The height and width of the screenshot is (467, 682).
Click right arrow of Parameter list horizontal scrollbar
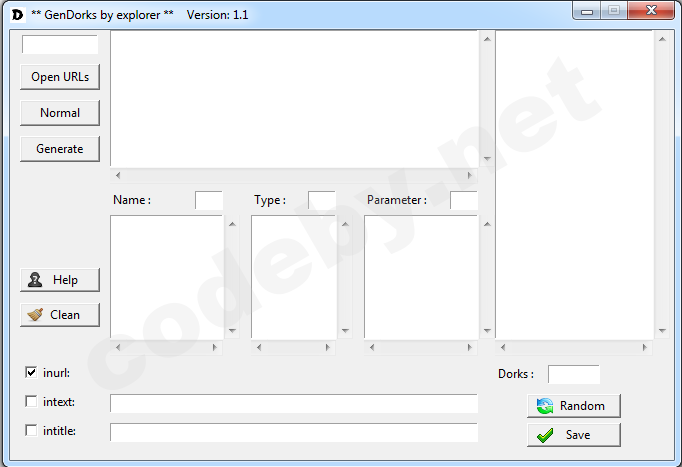[470, 347]
